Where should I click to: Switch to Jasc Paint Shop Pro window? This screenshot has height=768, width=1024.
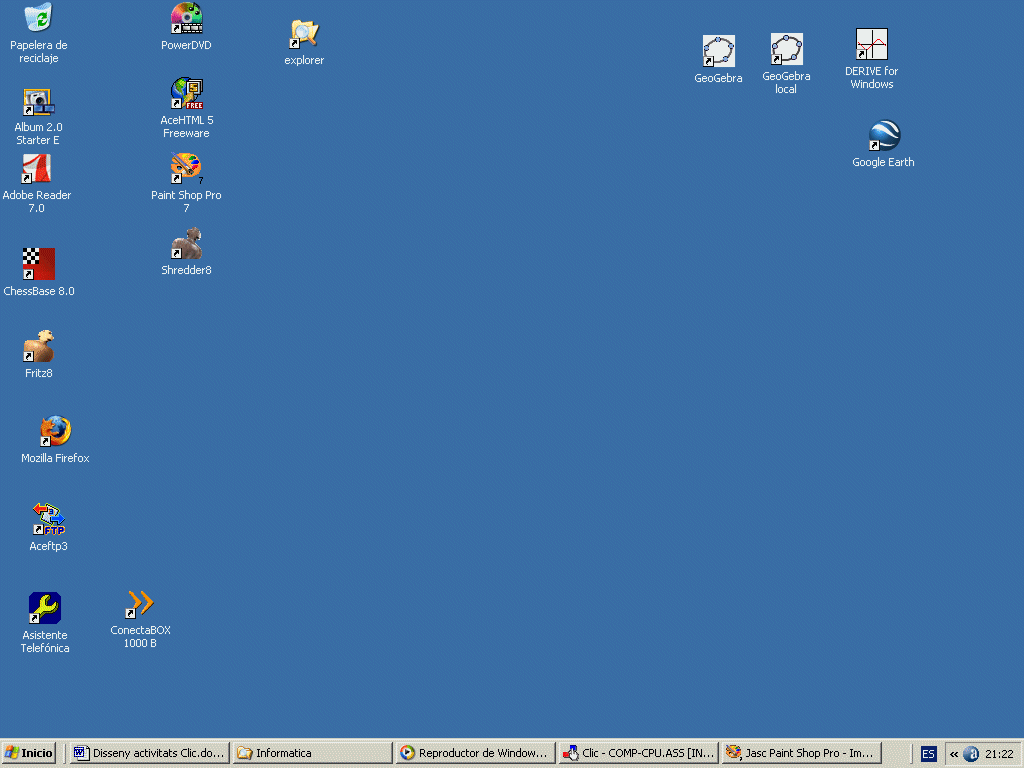coord(801,753)
